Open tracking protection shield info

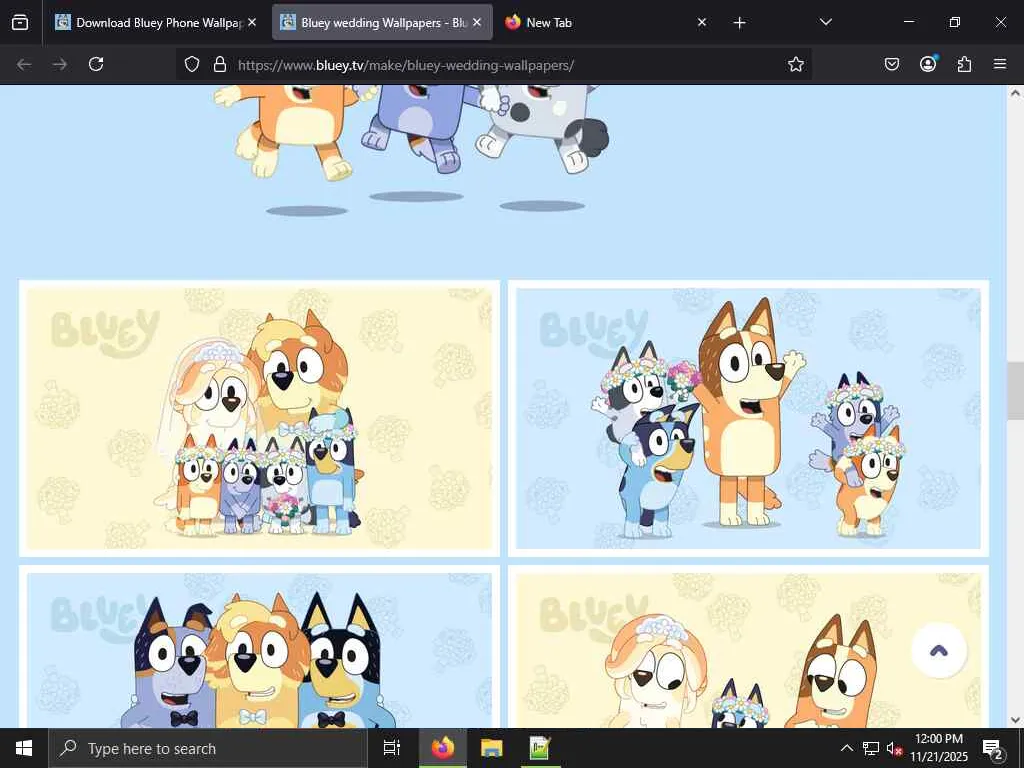click(191, 64)
